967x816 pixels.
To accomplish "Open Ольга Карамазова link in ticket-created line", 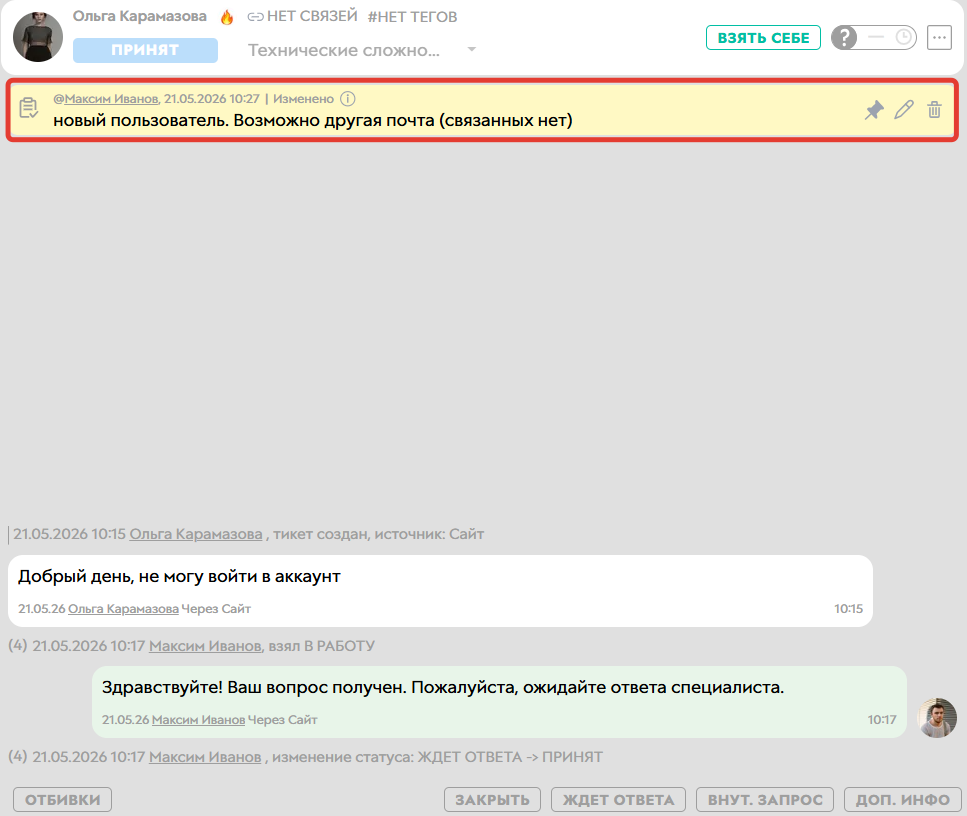I will (195, 534).
